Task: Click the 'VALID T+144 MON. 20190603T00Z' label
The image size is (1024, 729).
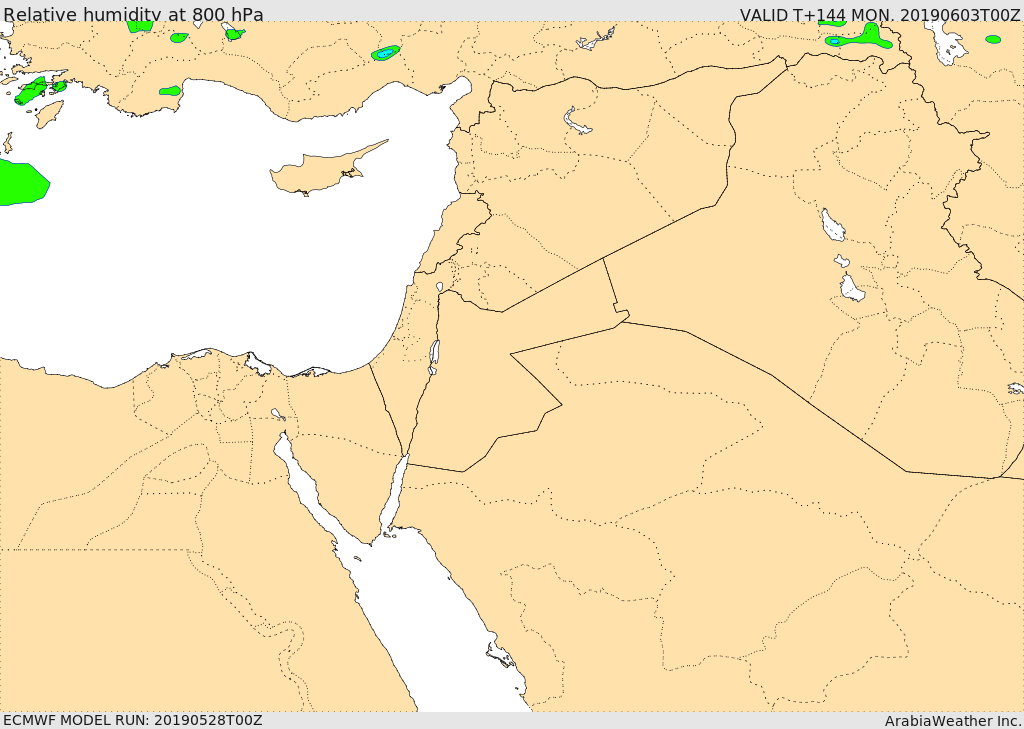Action: [x=880, y=14]
